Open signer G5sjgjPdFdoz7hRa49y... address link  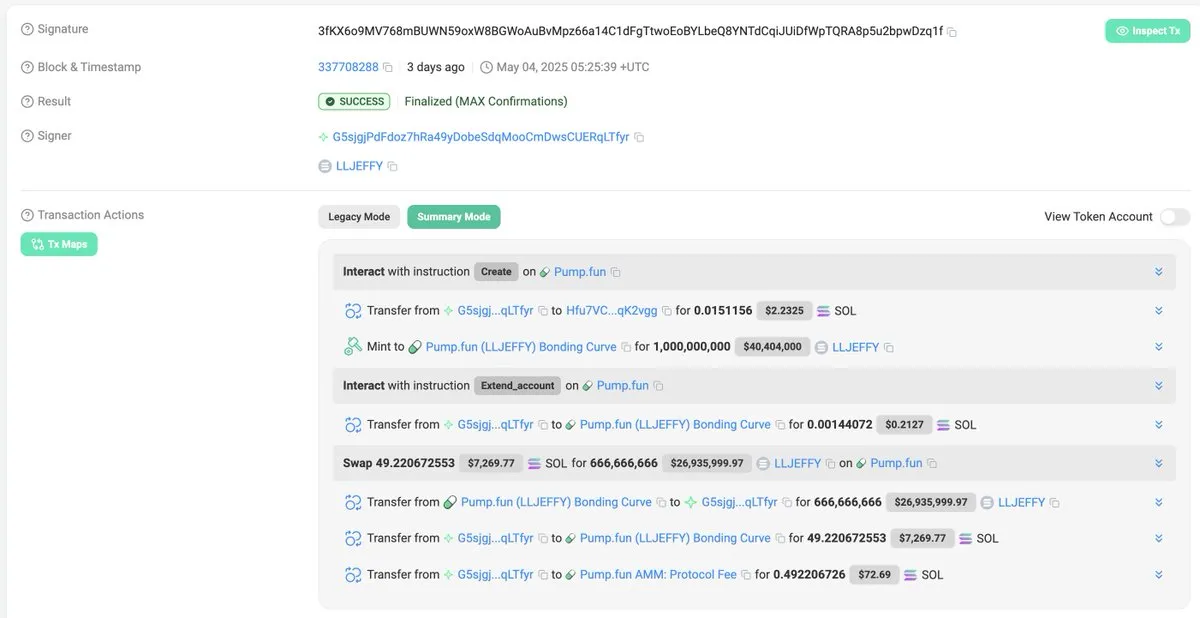tap(481, 137)
